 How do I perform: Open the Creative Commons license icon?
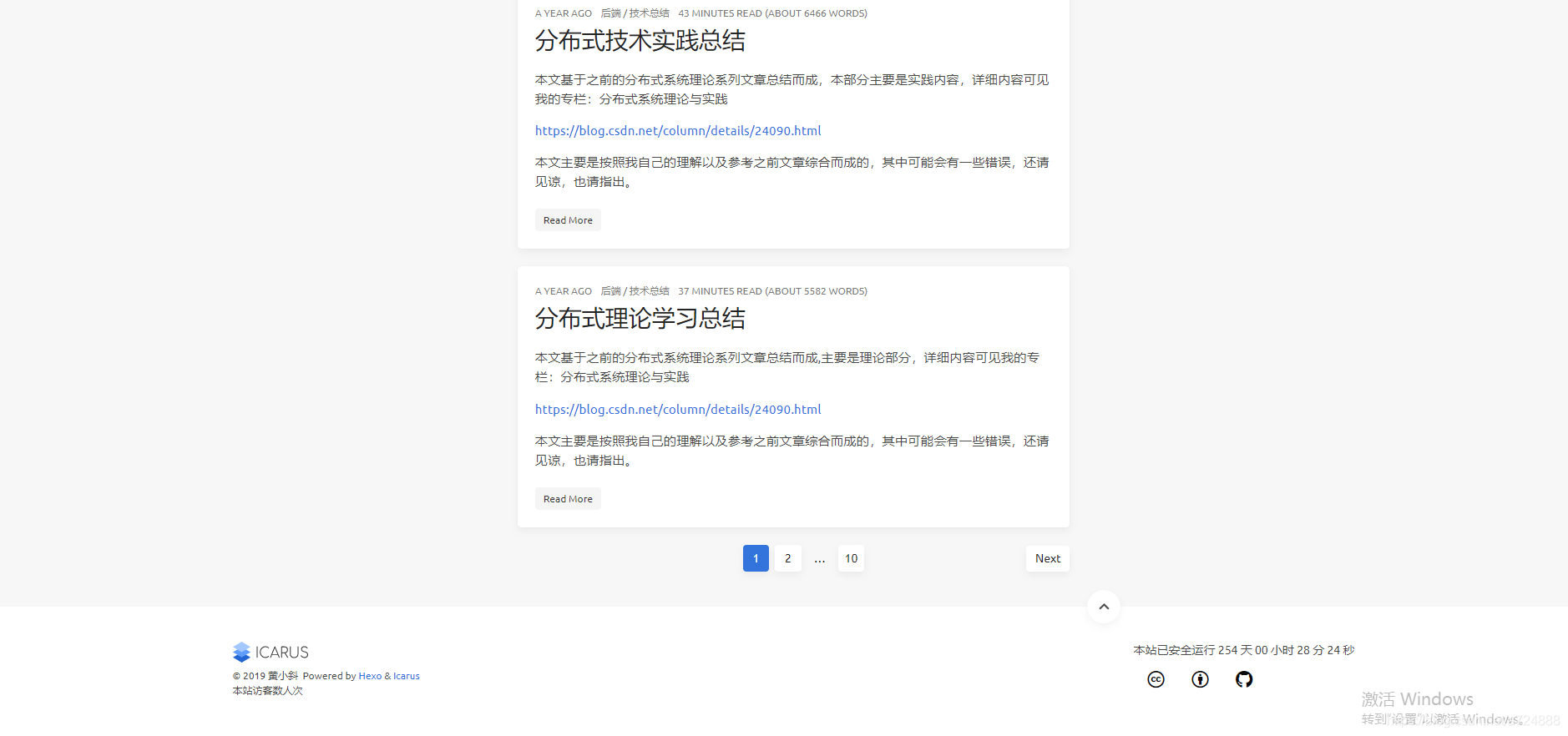tap(1156, 679)
